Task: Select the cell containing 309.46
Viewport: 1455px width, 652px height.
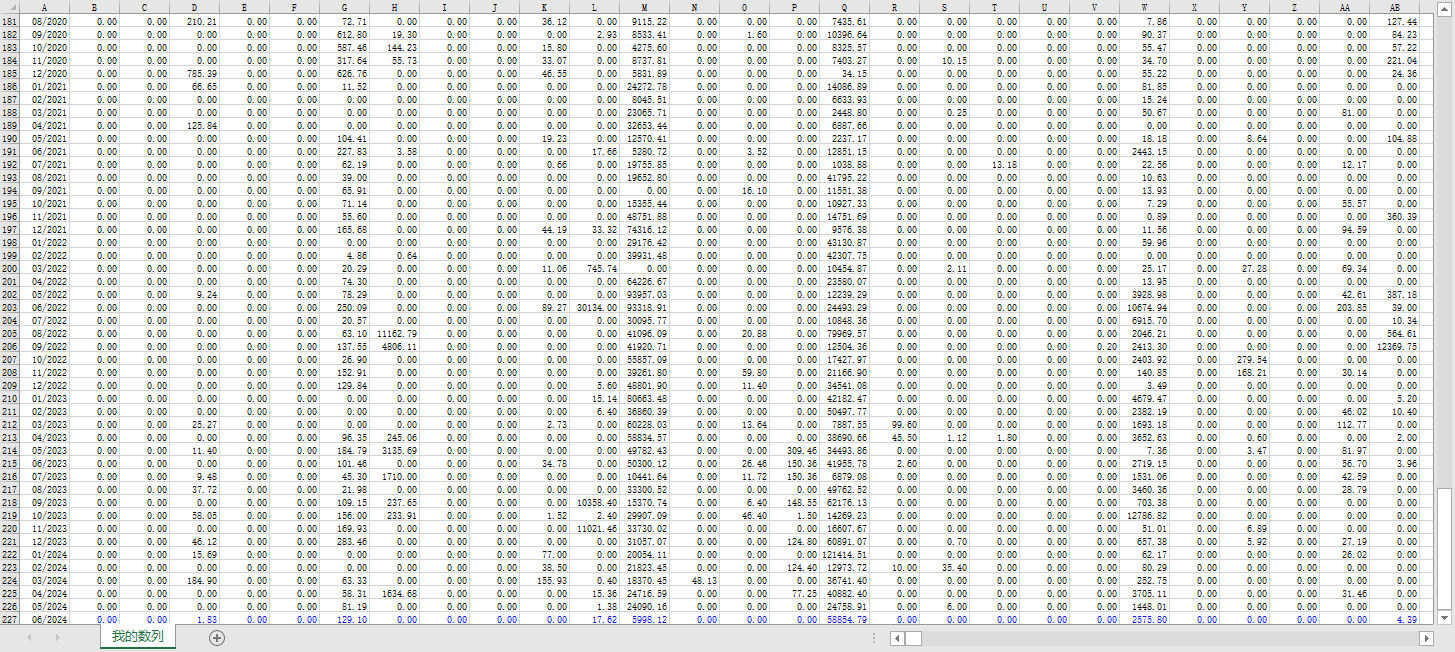Action: click(795, 450)
